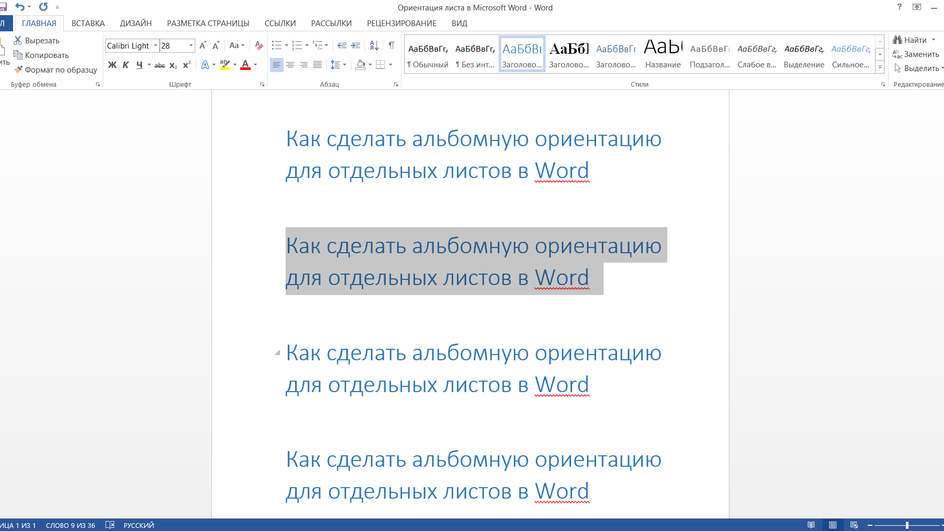Open the change case (Aa) dropdown

(237, 45)
